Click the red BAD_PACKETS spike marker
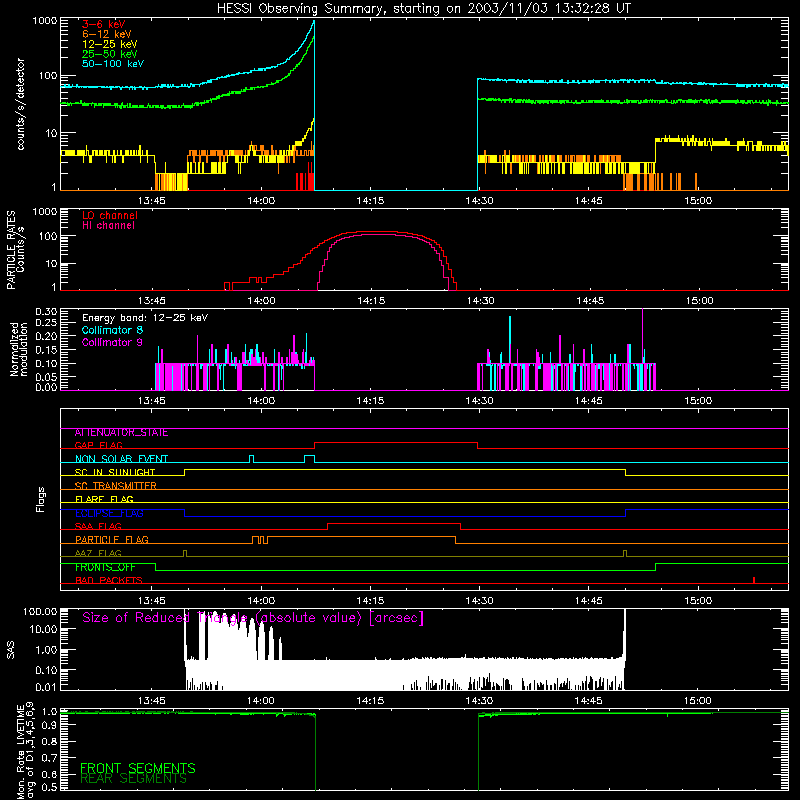800x800 pixels. [x=754, y=580]
